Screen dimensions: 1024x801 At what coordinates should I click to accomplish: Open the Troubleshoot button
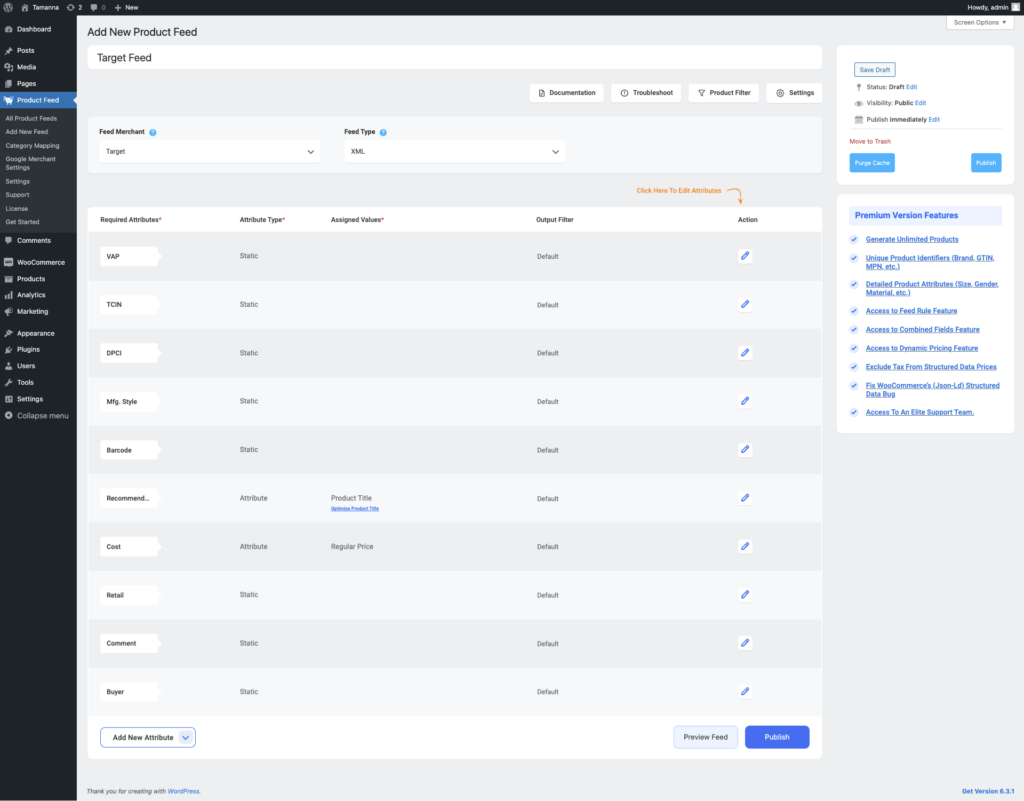tap(646, 93)
